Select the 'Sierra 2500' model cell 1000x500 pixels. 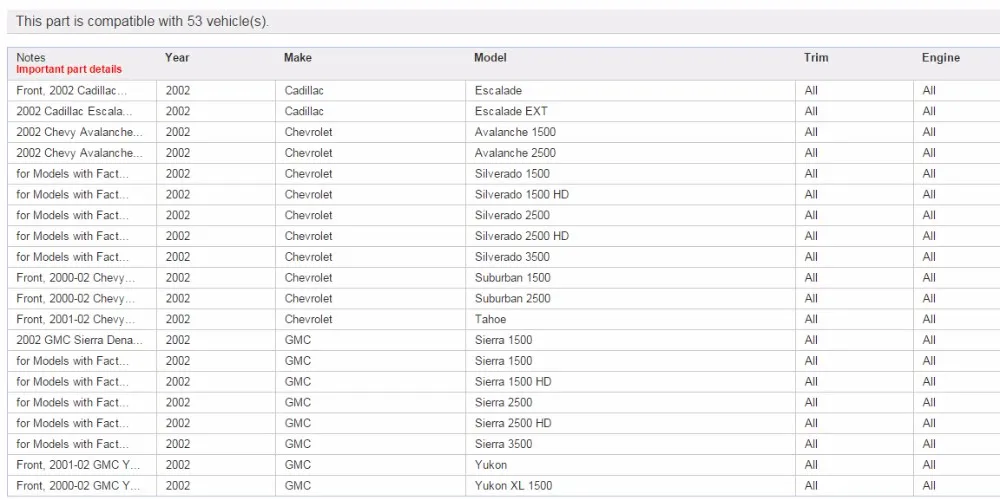pyautogui.click(x=630, y=402)
